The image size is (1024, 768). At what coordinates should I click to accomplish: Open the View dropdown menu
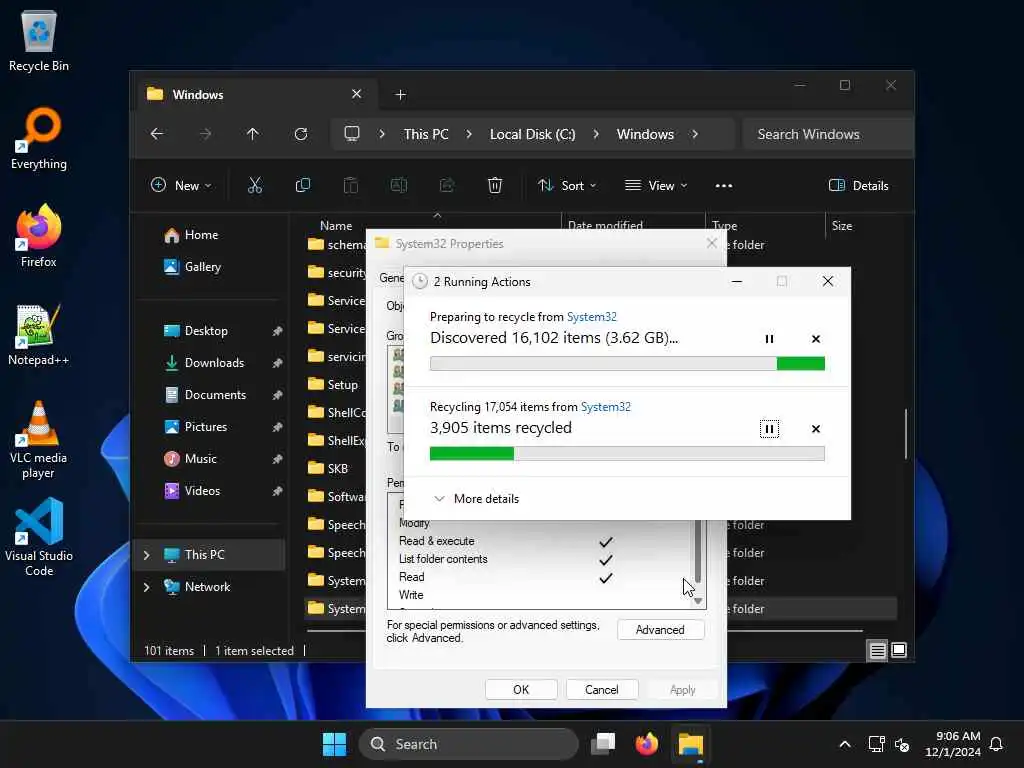tap(656, 185)
